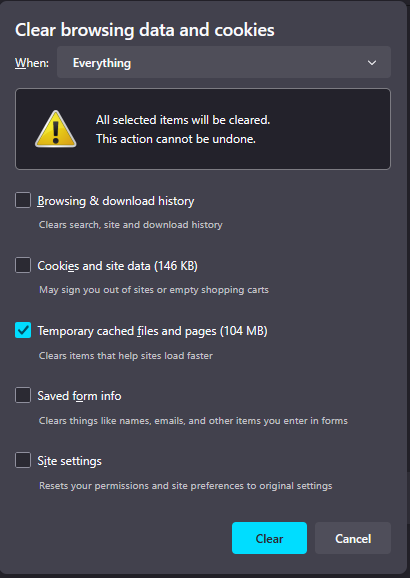Open the When time range dropdown
The image size is (410, 578).
coord(224,62)
